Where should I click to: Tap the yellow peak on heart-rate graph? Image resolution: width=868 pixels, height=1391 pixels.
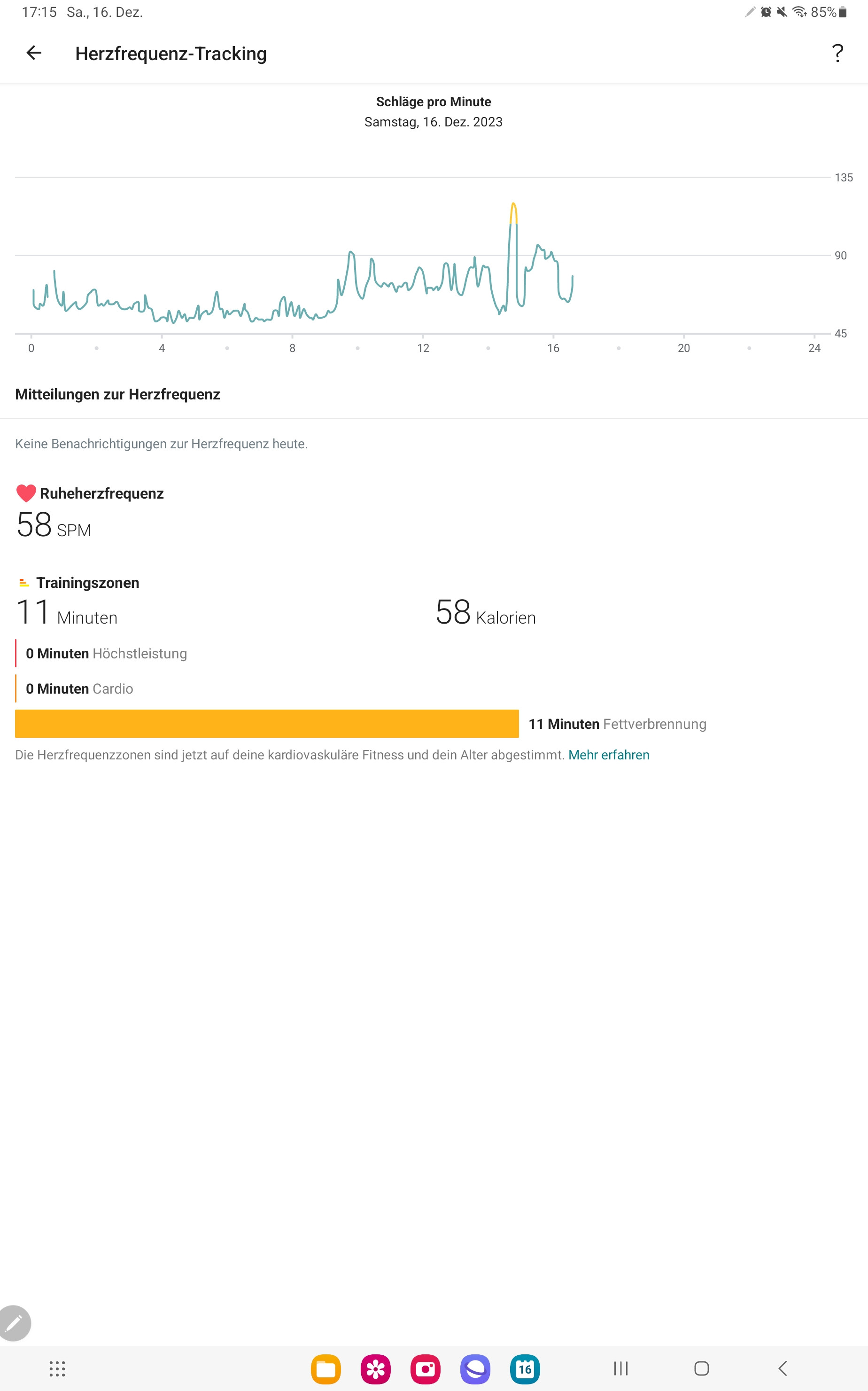(513, 212)
